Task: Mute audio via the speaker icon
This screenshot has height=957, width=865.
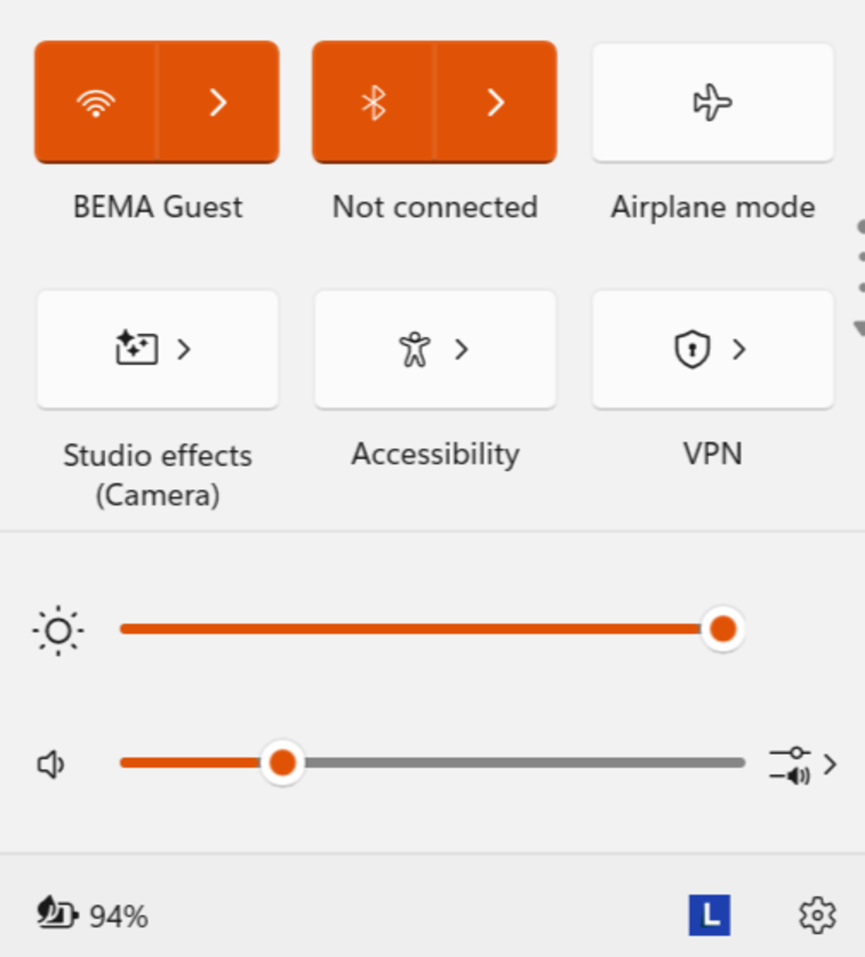Action: click(x=51, y=764)
